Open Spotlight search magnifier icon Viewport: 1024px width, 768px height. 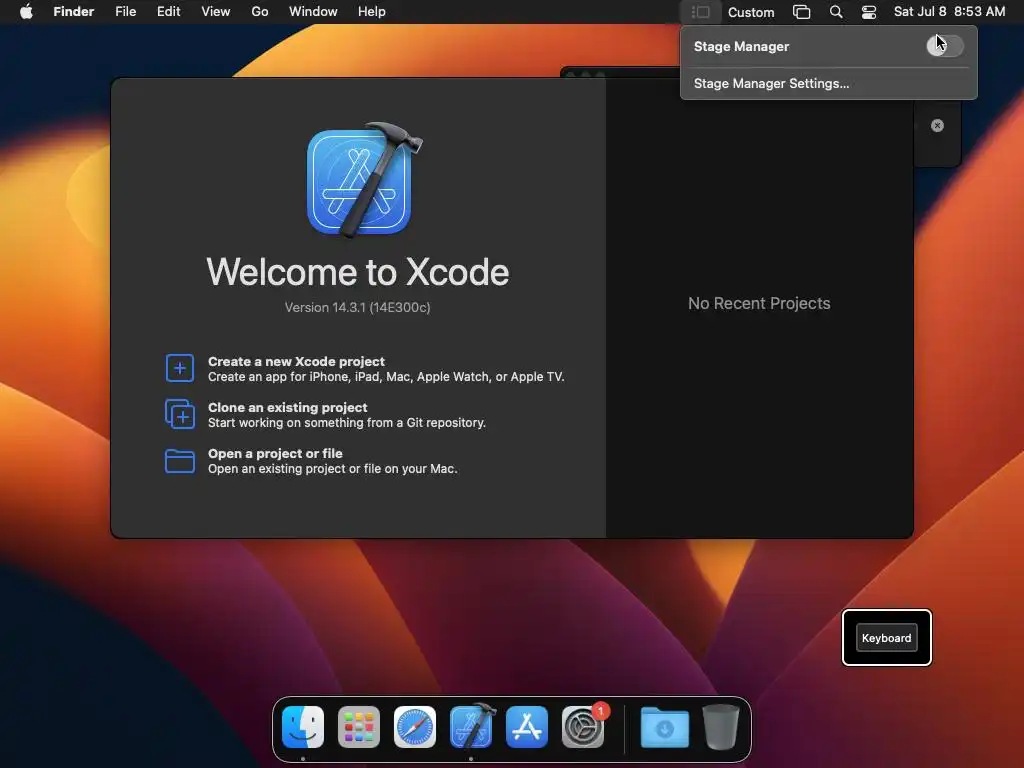tap(836, 12)
